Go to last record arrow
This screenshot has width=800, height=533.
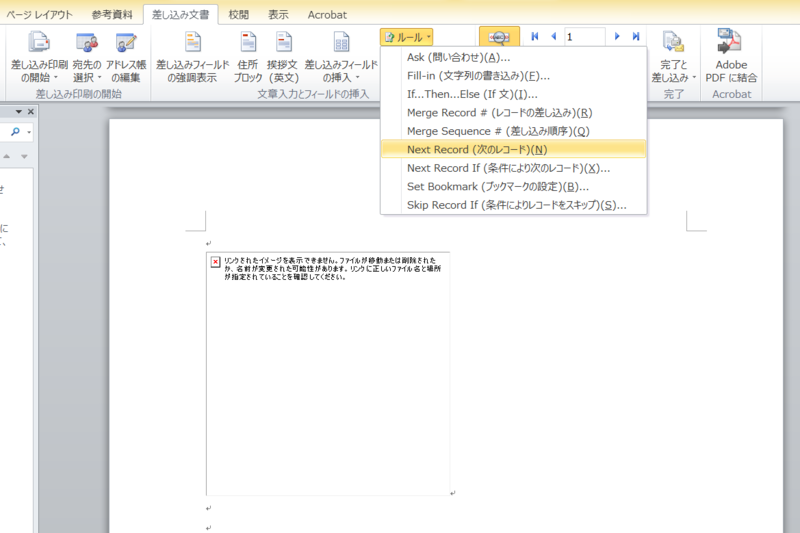pyautogui.click(x=636, y=36)
